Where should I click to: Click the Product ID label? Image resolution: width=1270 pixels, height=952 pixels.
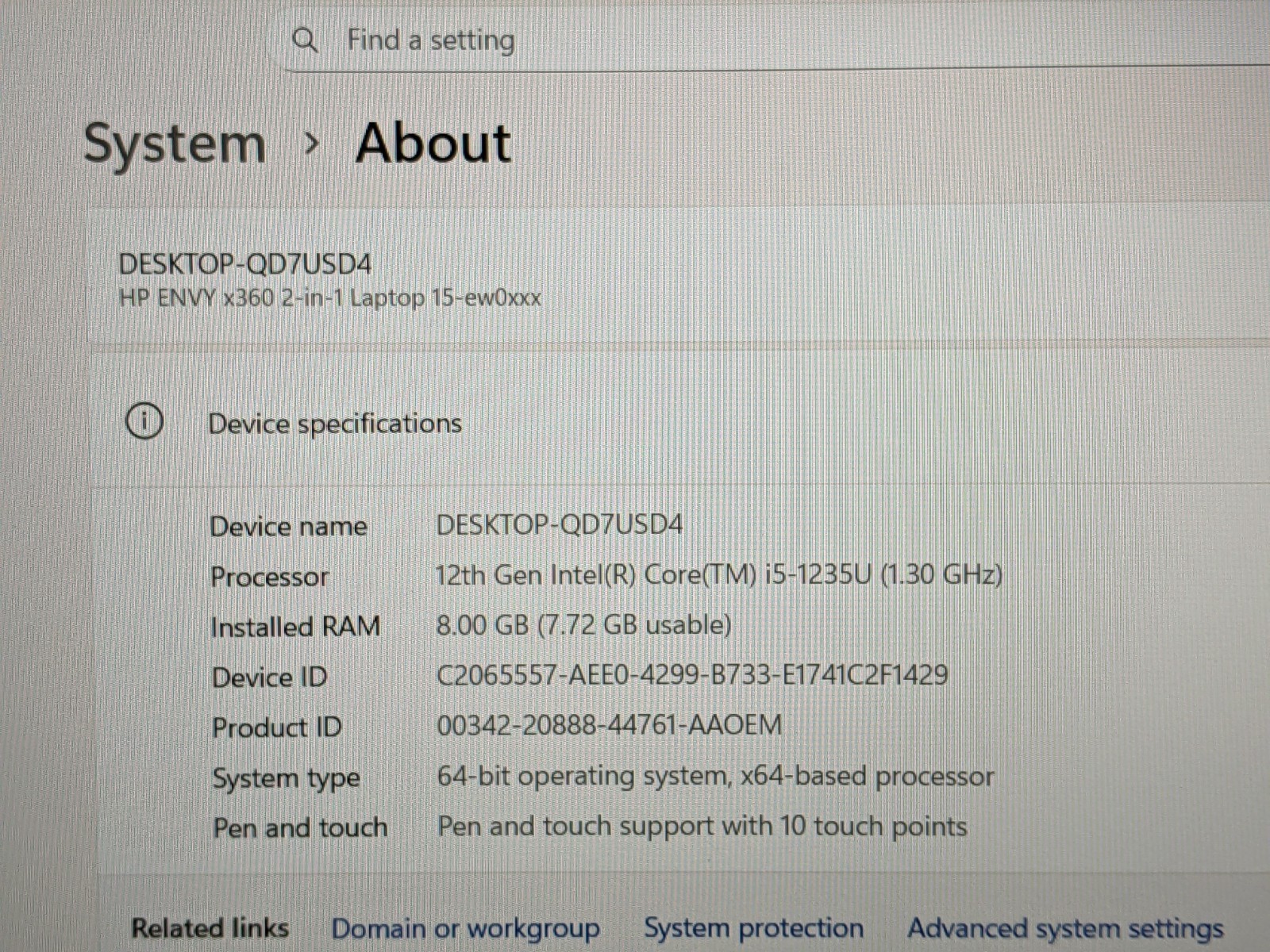(277, 727)
